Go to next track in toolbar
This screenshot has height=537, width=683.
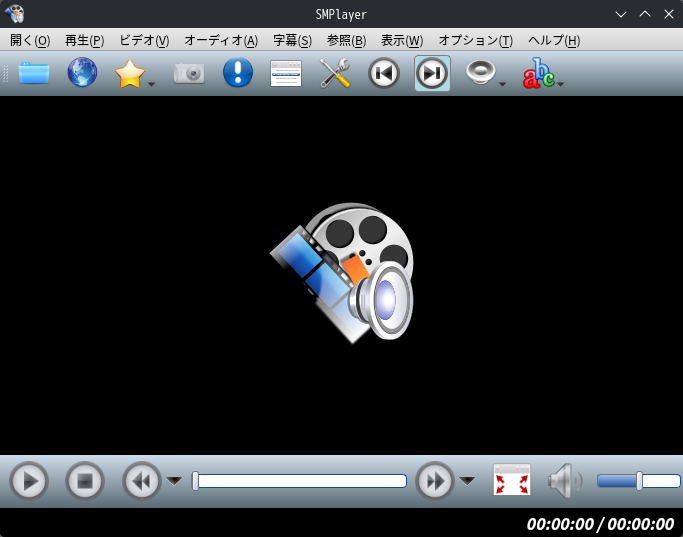pos(432,73)
